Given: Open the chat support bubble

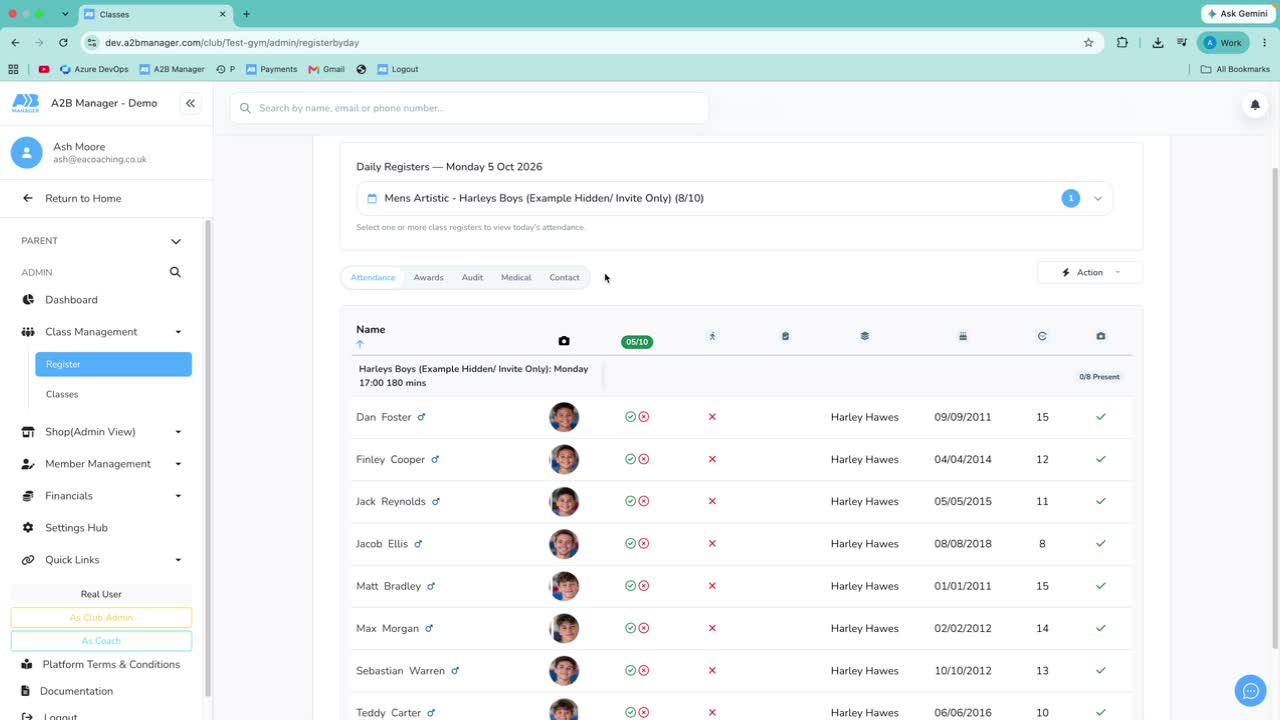Looking at the screenshot, I should pyautogui.click(x=1250, y=690).
